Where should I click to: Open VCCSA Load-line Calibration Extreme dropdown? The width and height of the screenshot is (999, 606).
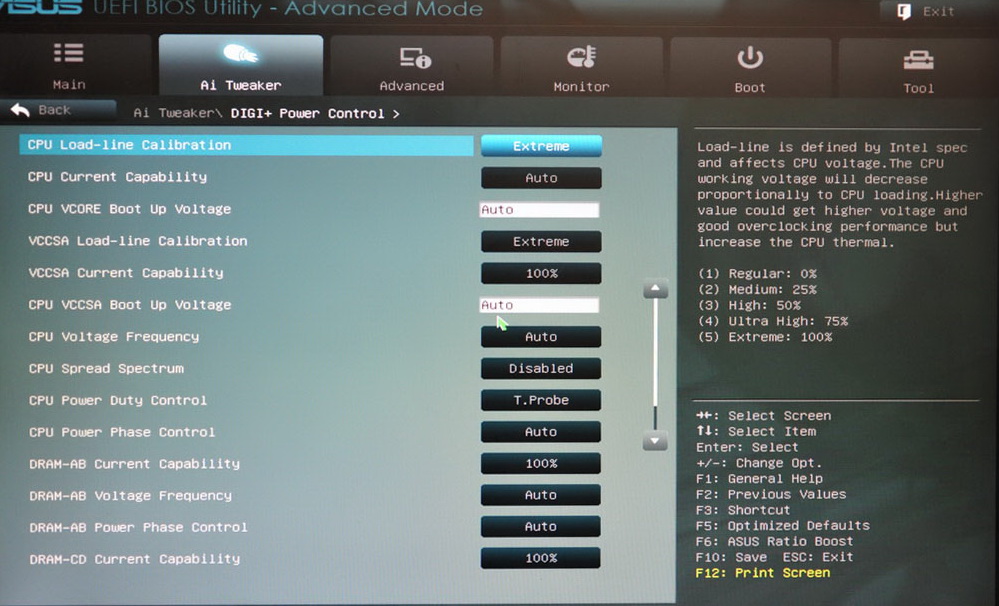541,242
